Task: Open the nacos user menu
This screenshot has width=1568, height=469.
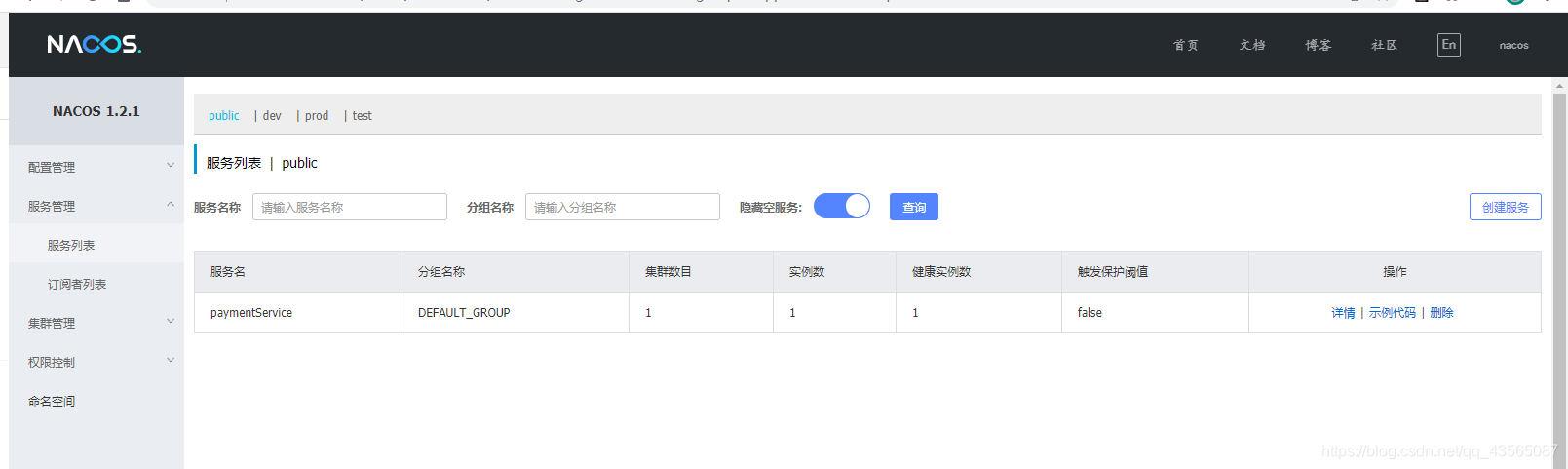Action: [x=1513, y=45]
